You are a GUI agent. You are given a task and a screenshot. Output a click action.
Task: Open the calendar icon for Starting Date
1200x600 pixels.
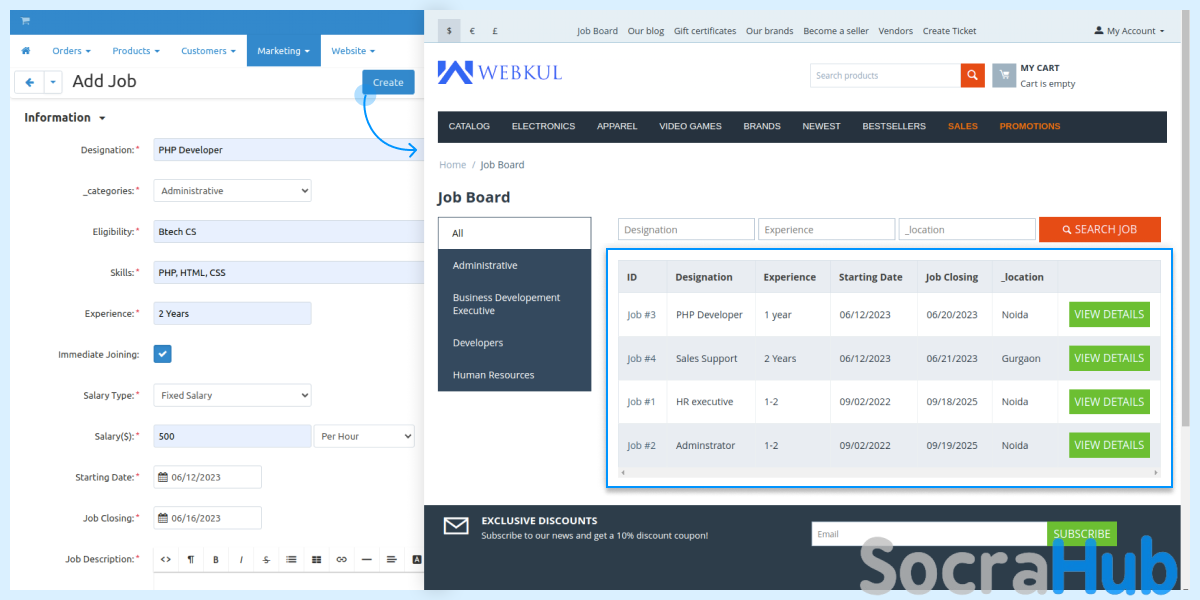pyautogui.click(x=162, y=477)
